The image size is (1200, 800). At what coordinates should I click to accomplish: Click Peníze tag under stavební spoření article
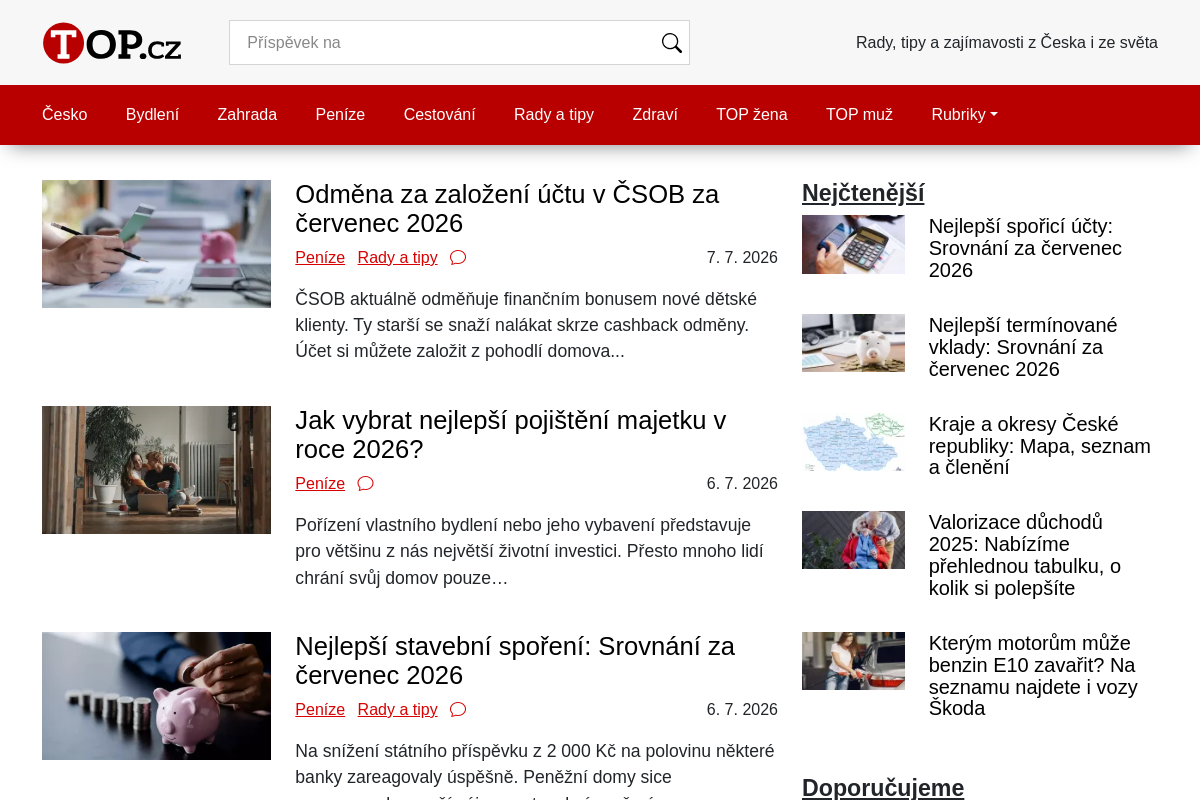coord(320,709)
